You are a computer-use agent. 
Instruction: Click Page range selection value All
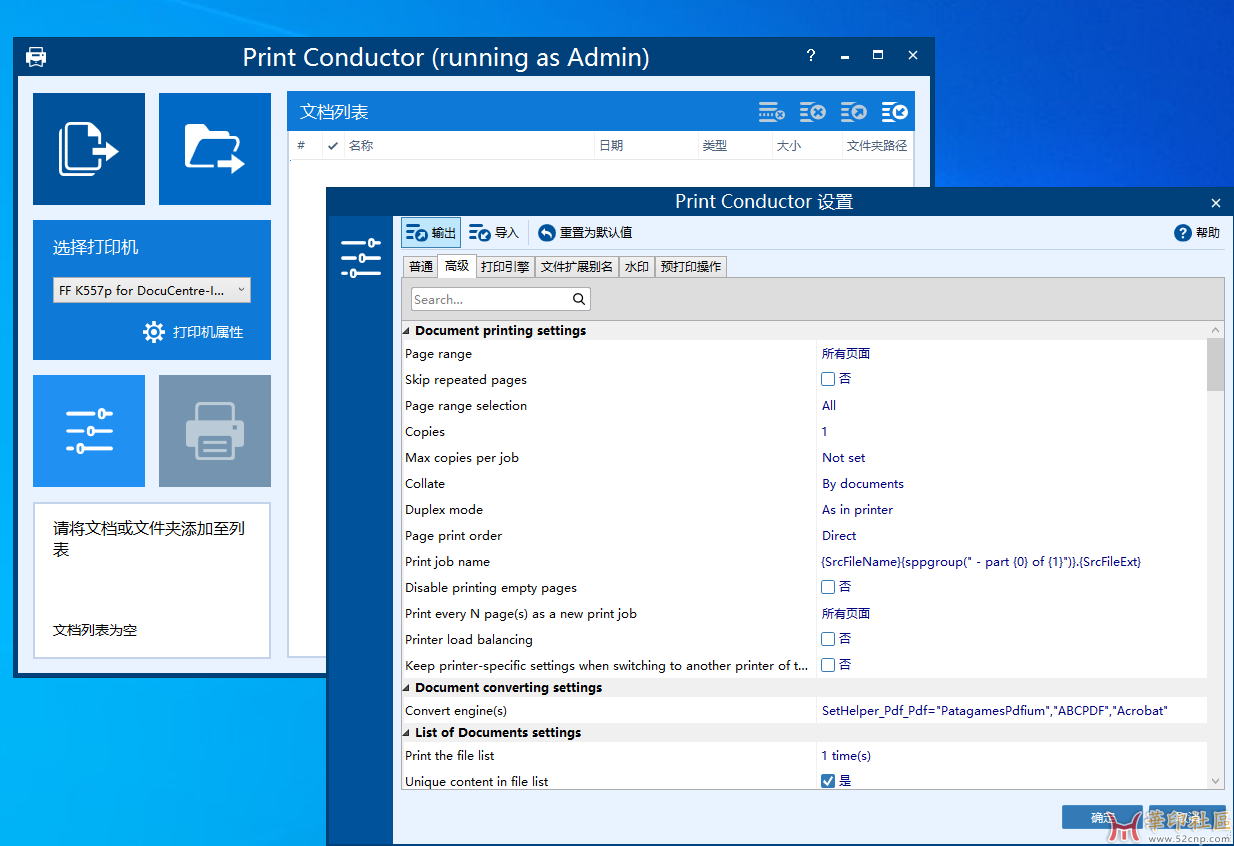(x=829, y=405)
